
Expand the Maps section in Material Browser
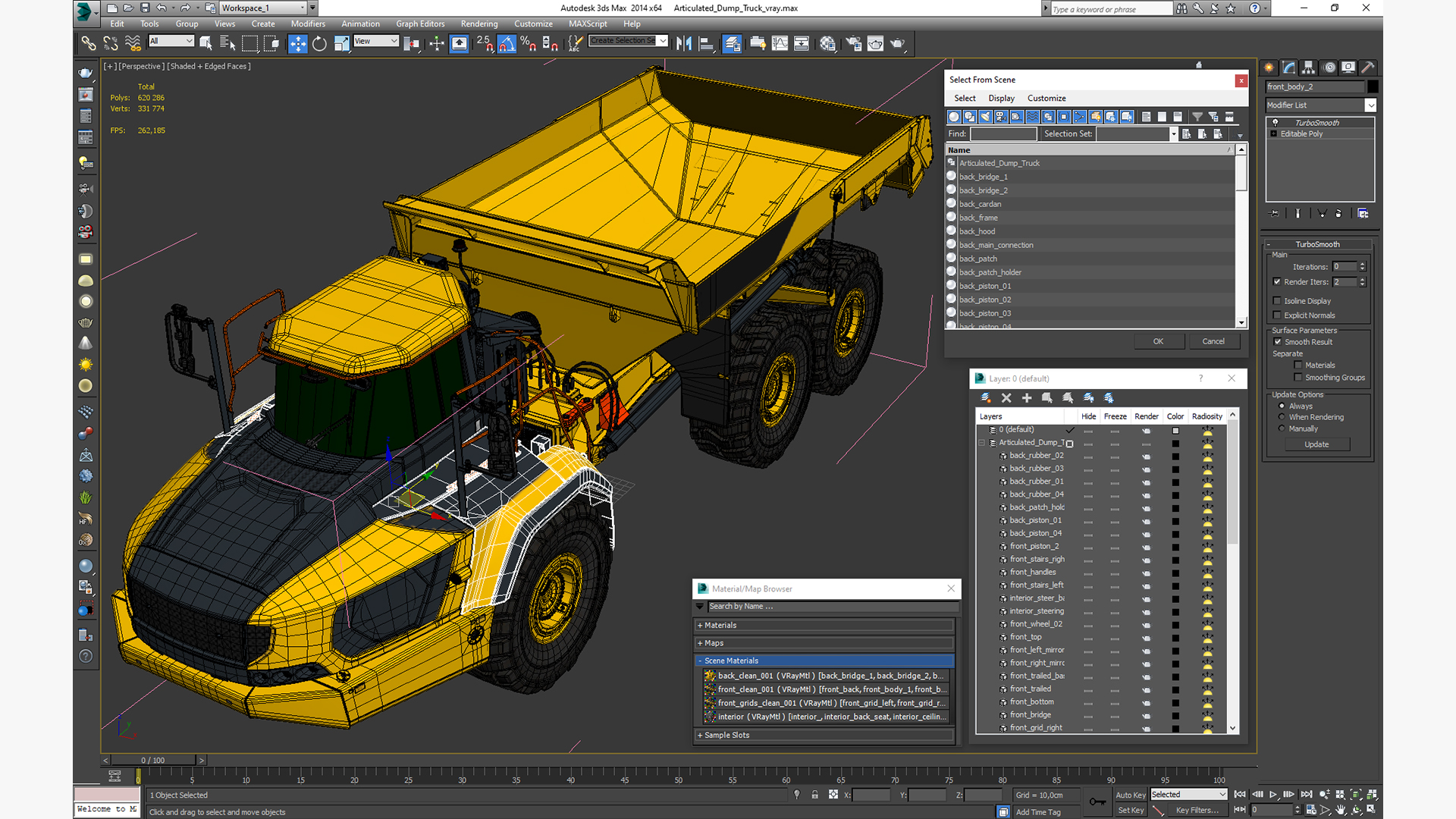click(824, 643)
